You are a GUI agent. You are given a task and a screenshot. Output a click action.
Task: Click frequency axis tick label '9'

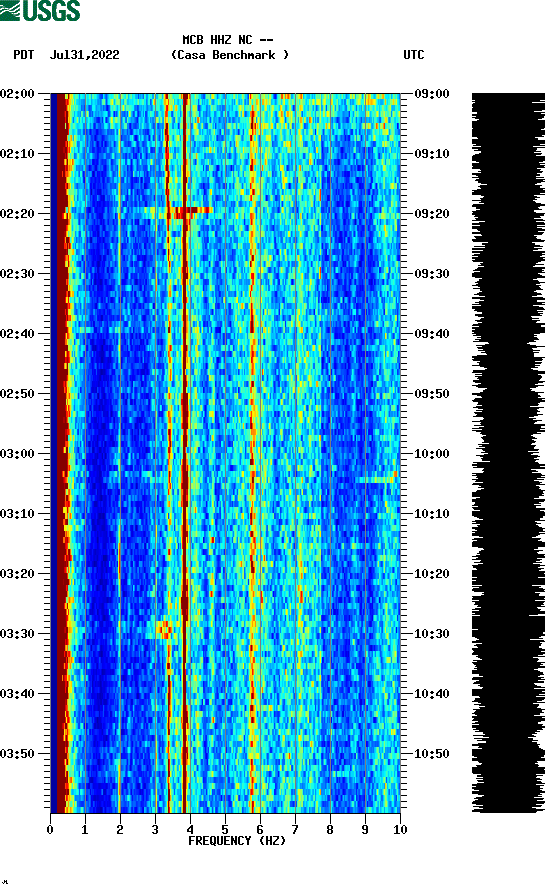point(365,830)
